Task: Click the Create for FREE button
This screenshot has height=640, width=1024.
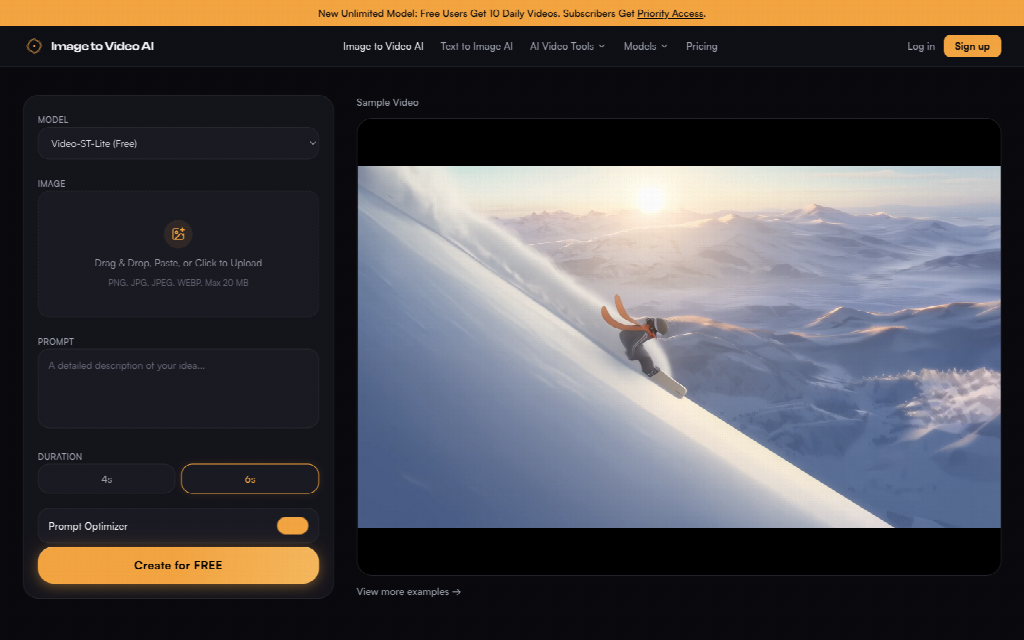Action: pos(178,566)
